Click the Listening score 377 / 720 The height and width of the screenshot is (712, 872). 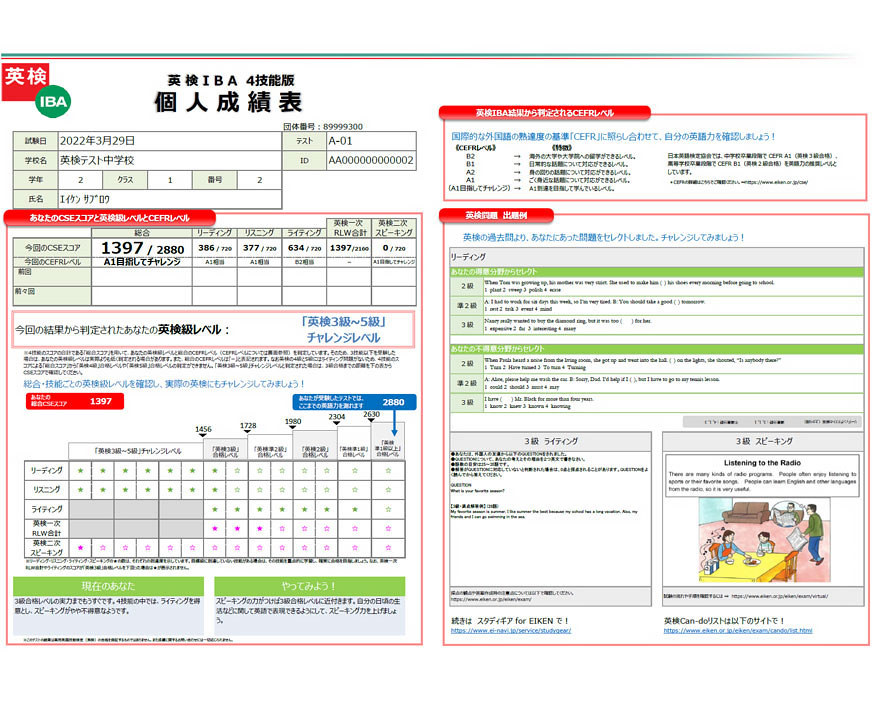pyautogui.click(x=260, y=248)
